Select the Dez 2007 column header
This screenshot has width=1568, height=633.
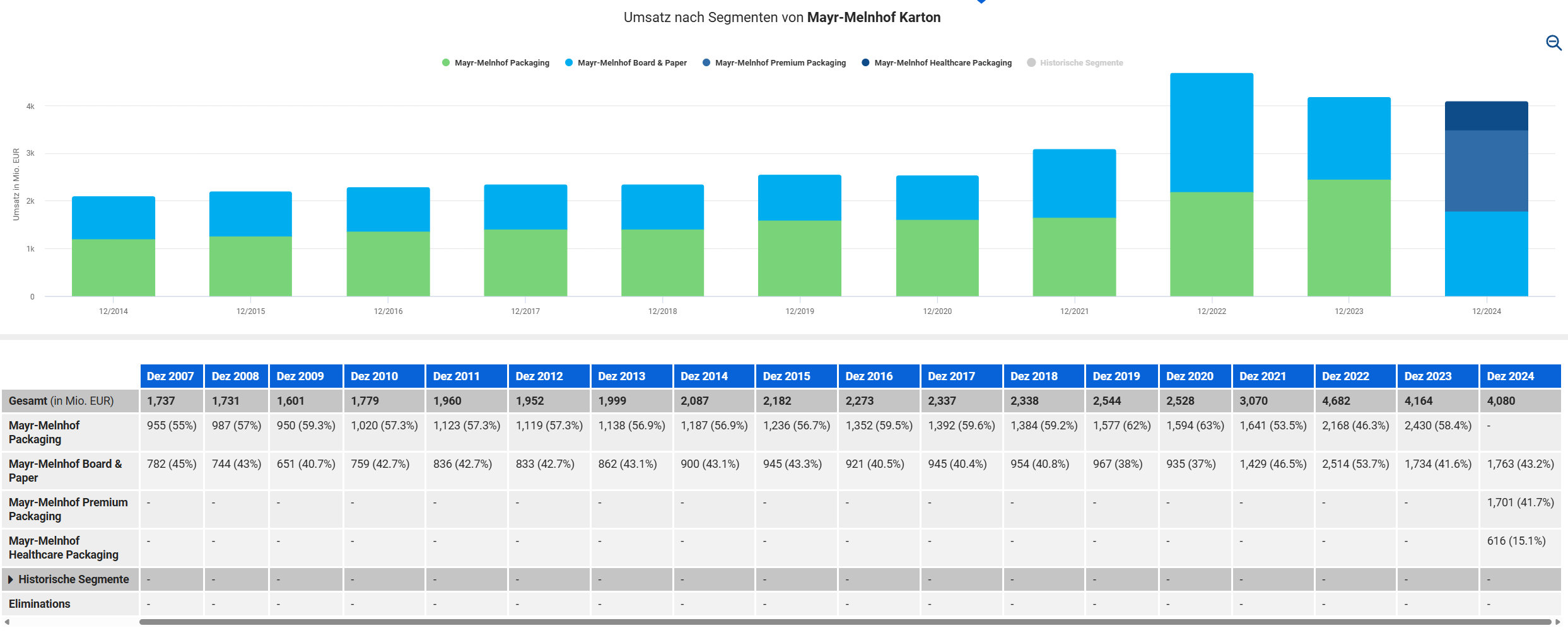pyautogui.click(x=170, y=376)
